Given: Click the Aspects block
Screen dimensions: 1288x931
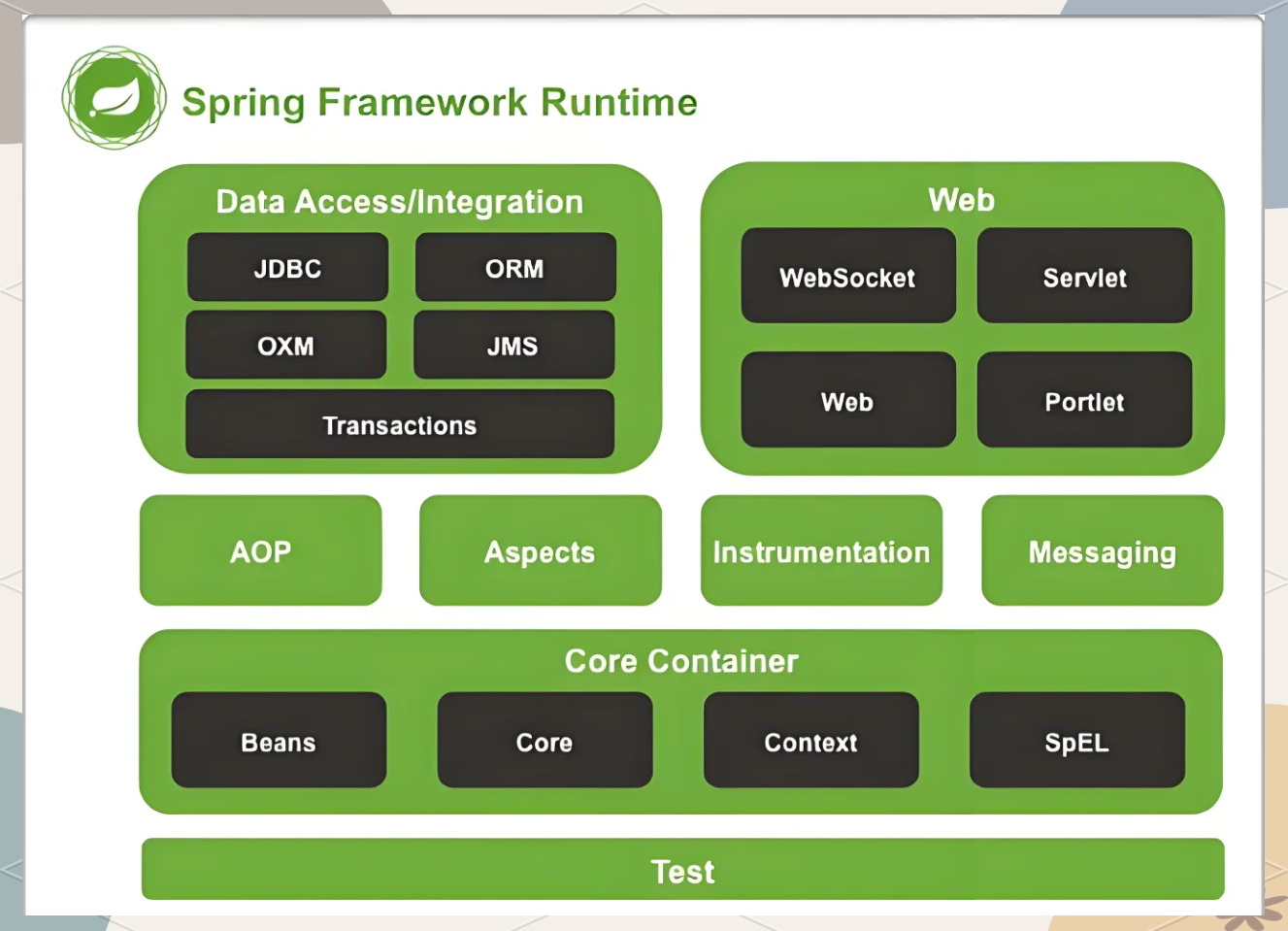Looking at the screenshot, I should tap(541, 550).
